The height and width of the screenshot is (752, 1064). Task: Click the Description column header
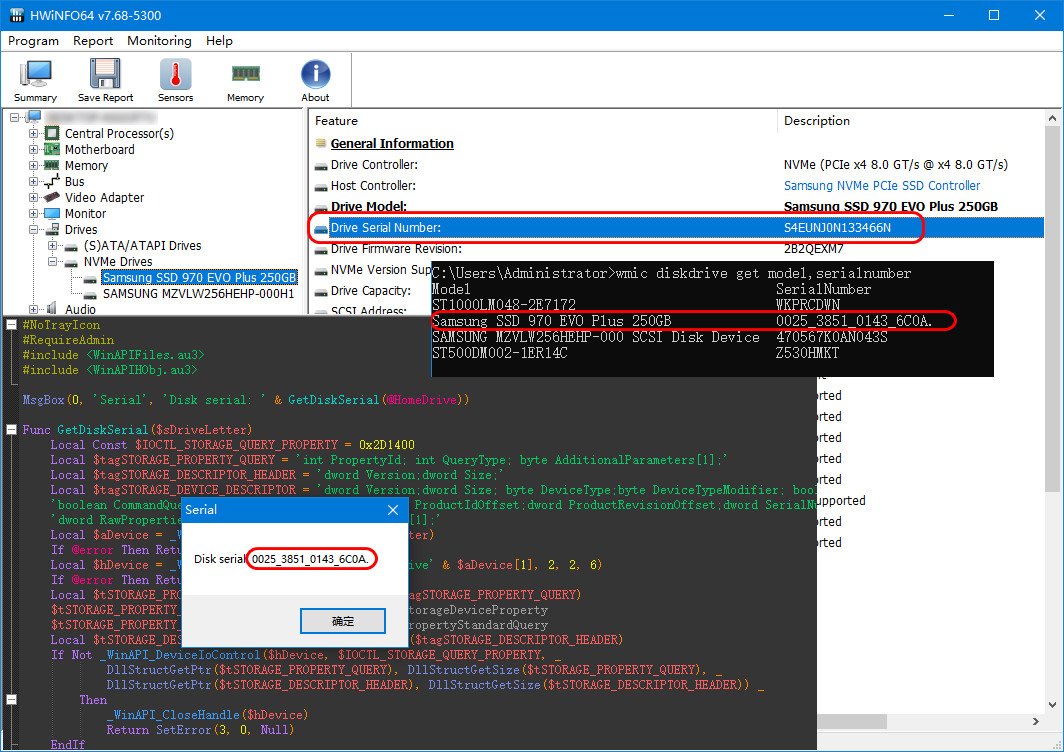point(909,121)
